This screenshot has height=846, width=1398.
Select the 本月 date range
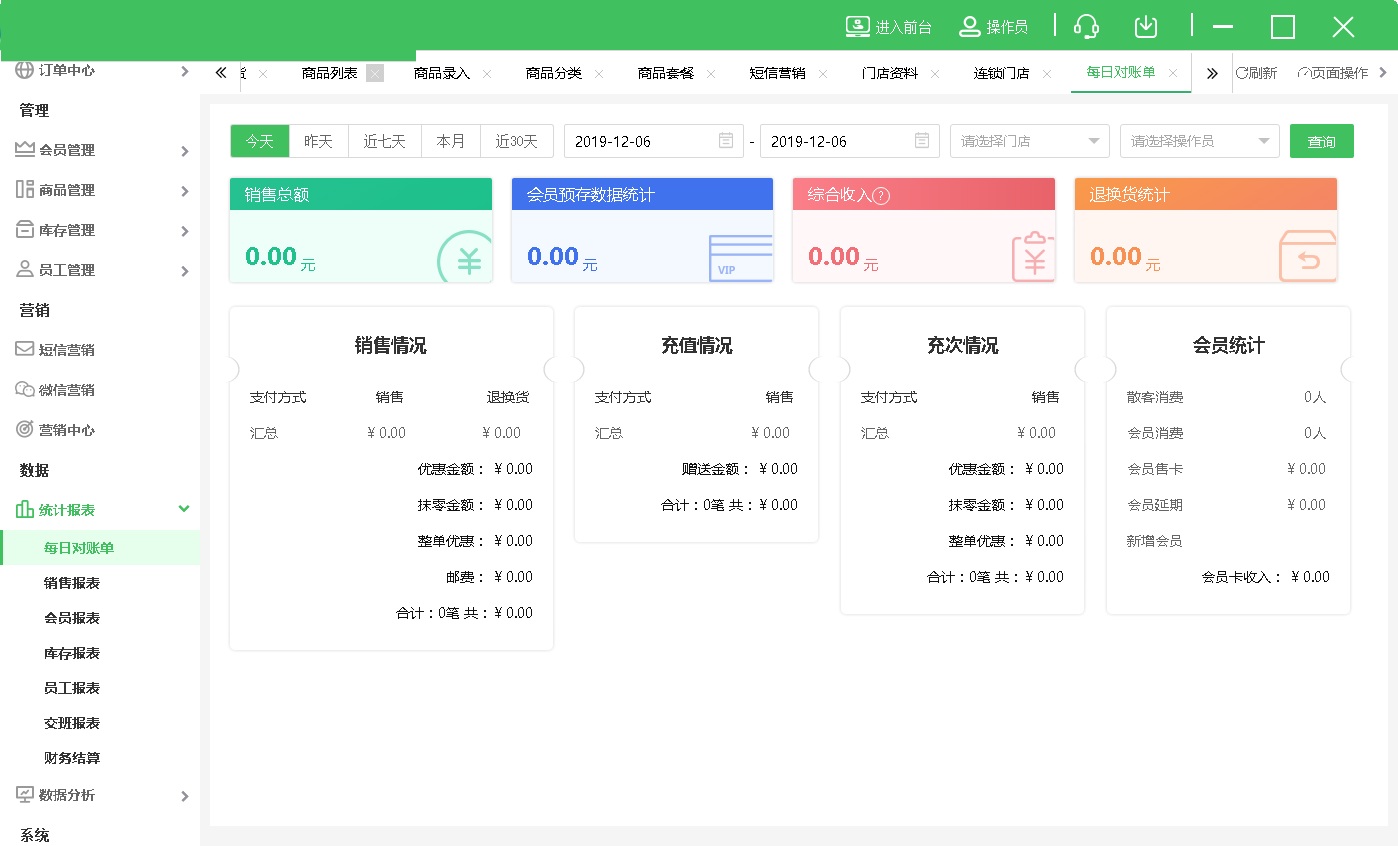451,141
